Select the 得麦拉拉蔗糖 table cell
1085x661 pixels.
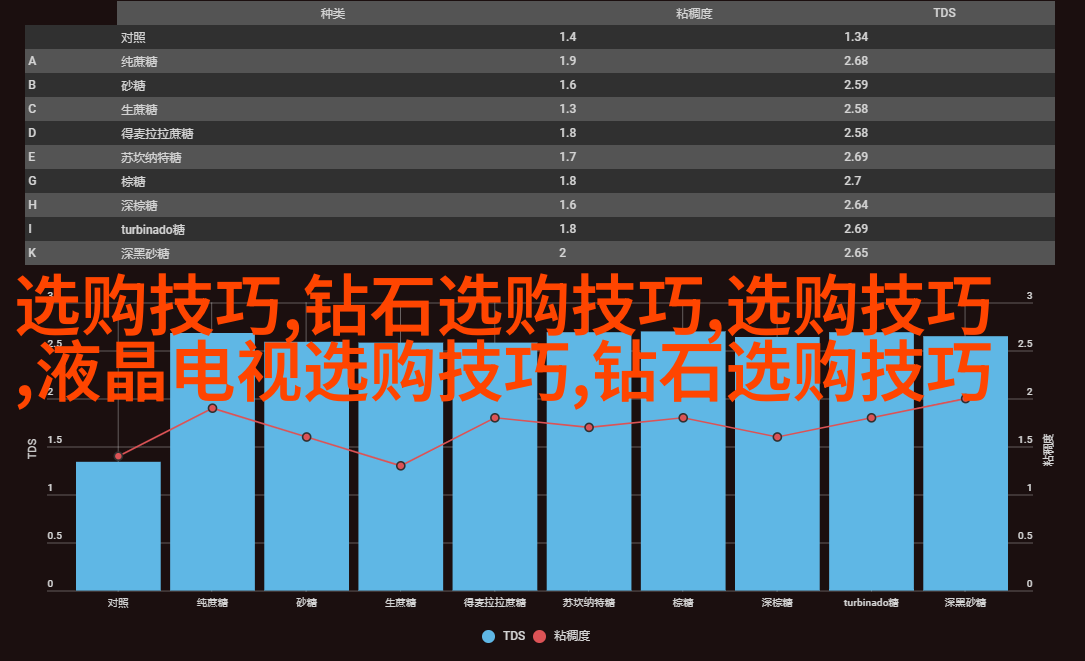pos(157,134)
